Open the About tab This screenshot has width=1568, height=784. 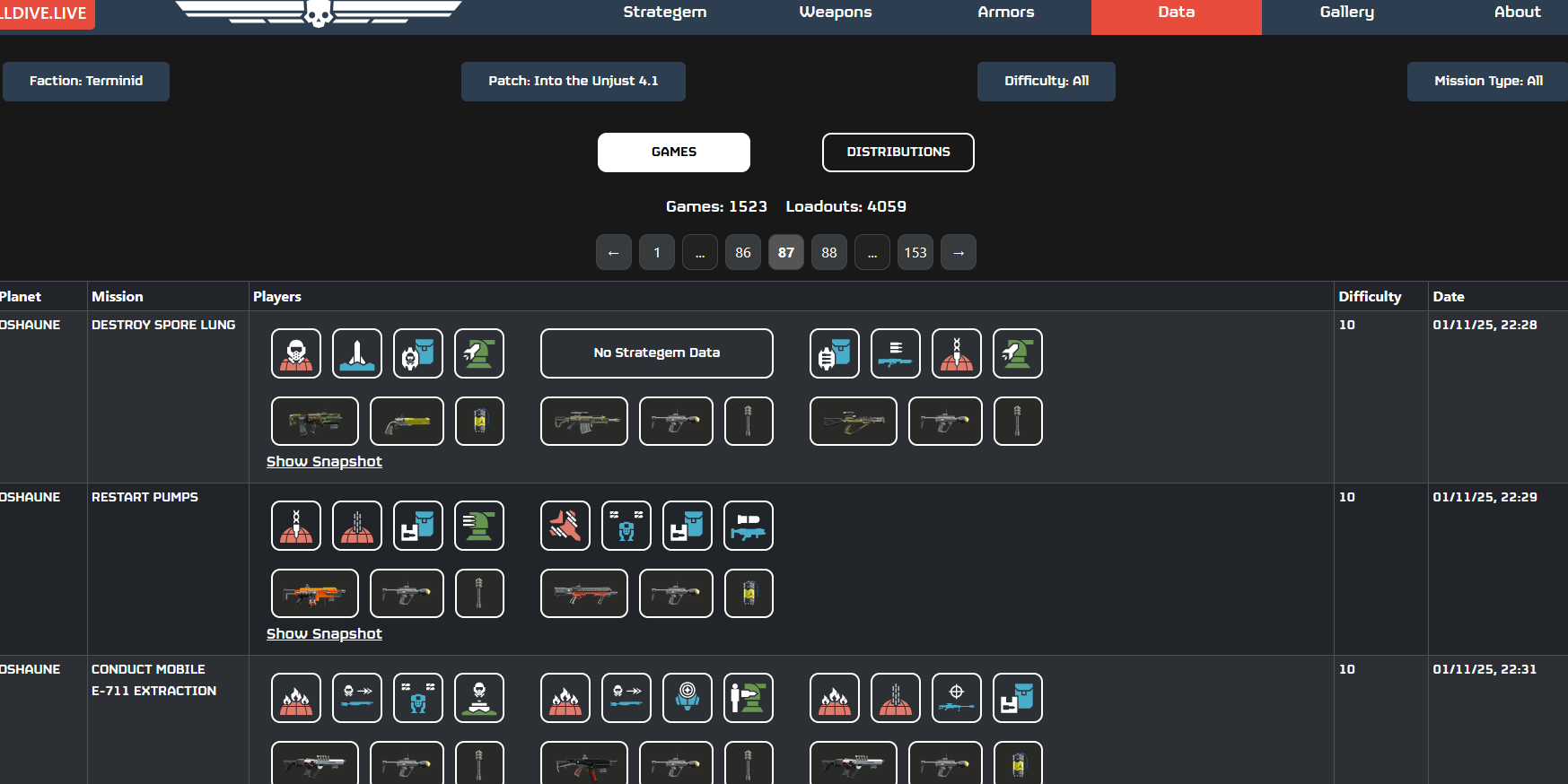[1518, 13]
